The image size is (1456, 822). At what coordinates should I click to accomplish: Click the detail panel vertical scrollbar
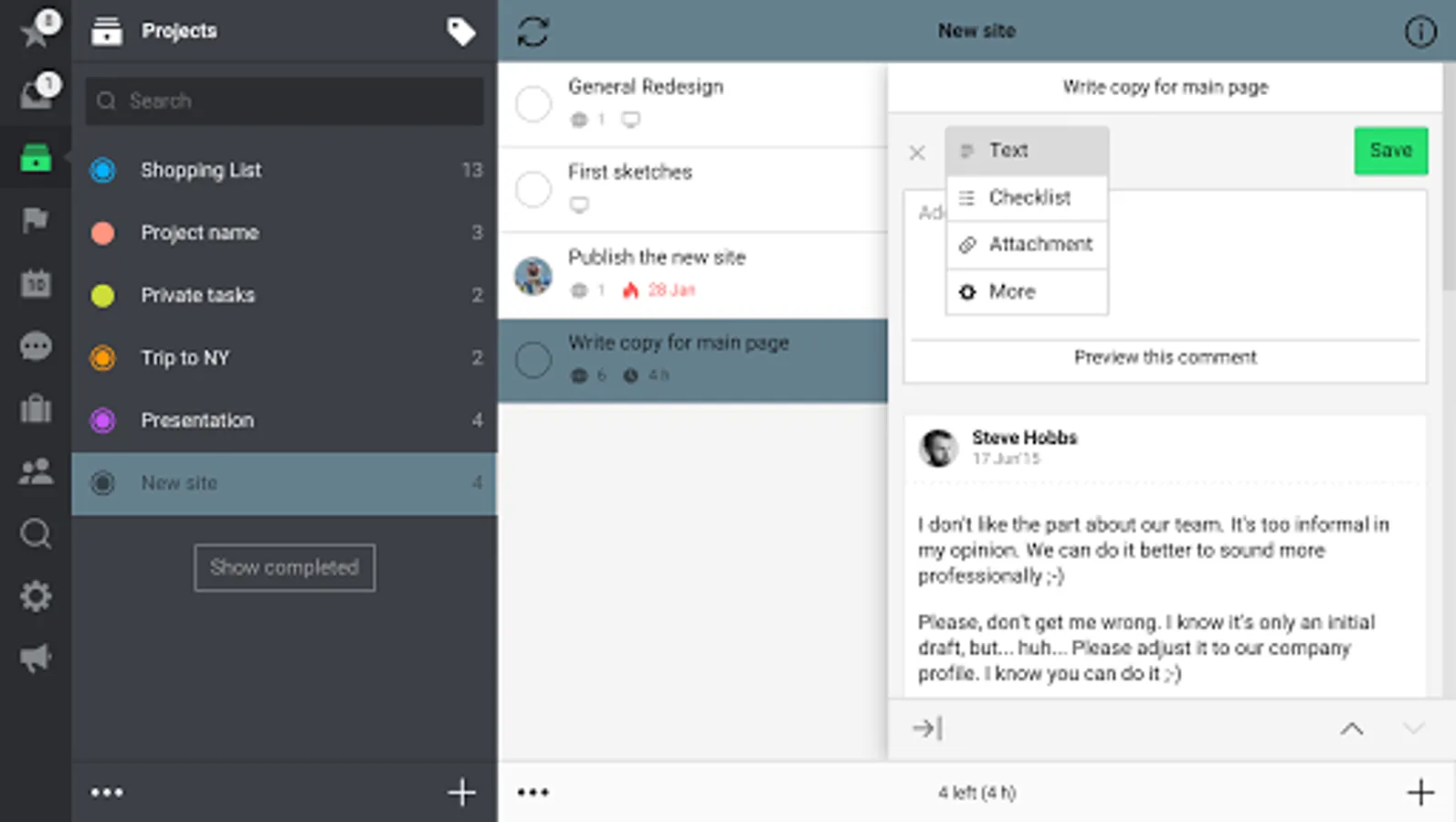pyautogui.click(x=1450, y=178)
